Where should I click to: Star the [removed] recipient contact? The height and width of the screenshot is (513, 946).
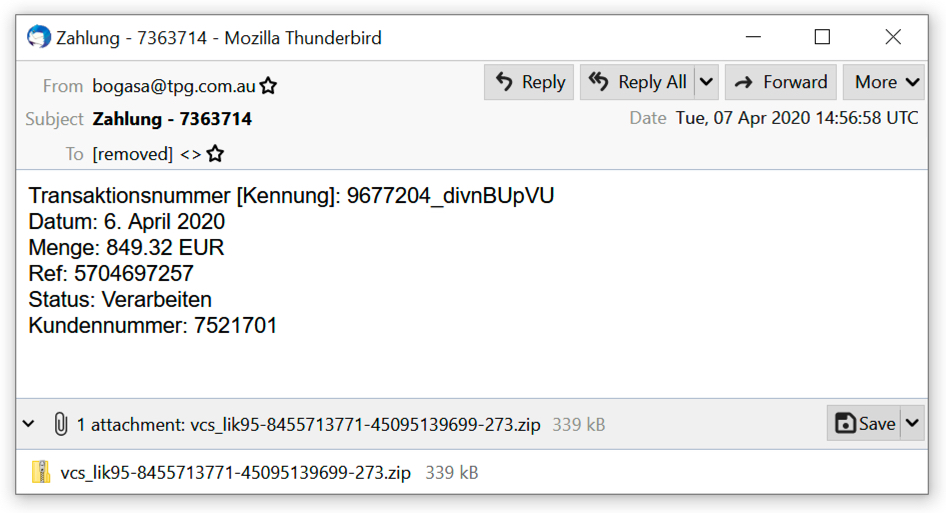tap(215, 154)
